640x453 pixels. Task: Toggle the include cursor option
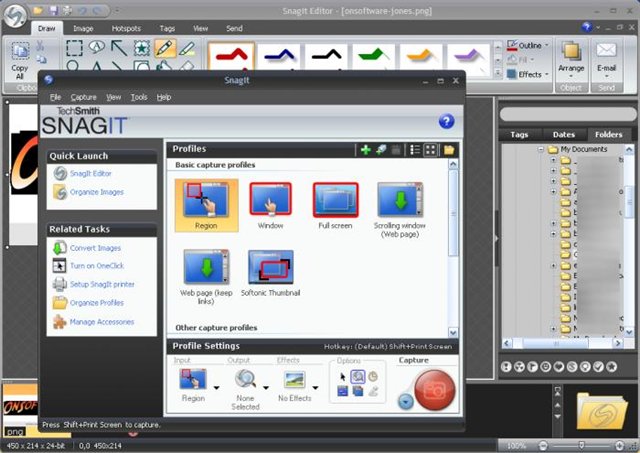click(343, 376)
